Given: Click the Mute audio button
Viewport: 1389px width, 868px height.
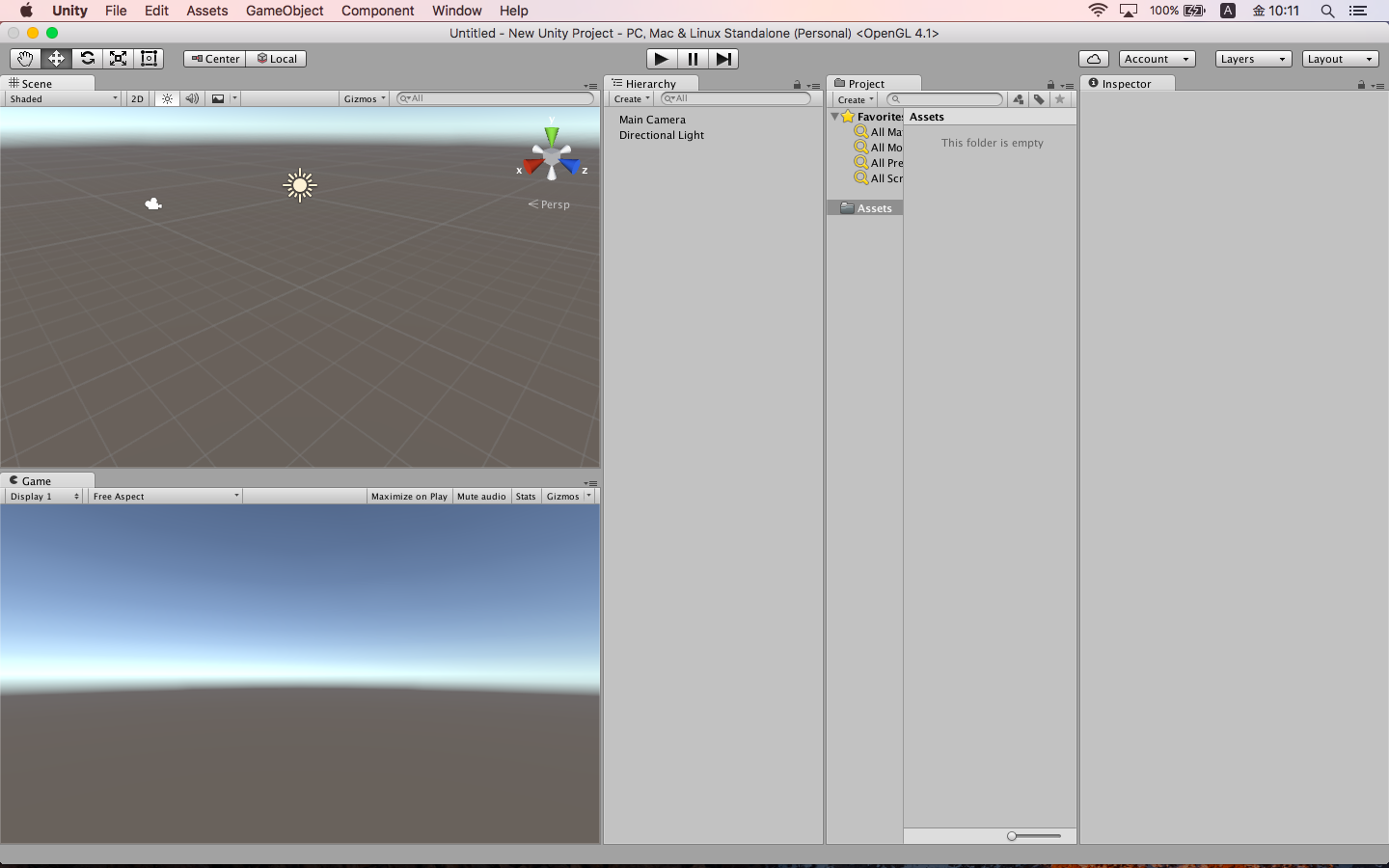Looking at the screenshot, I should [x=481, y=496].
